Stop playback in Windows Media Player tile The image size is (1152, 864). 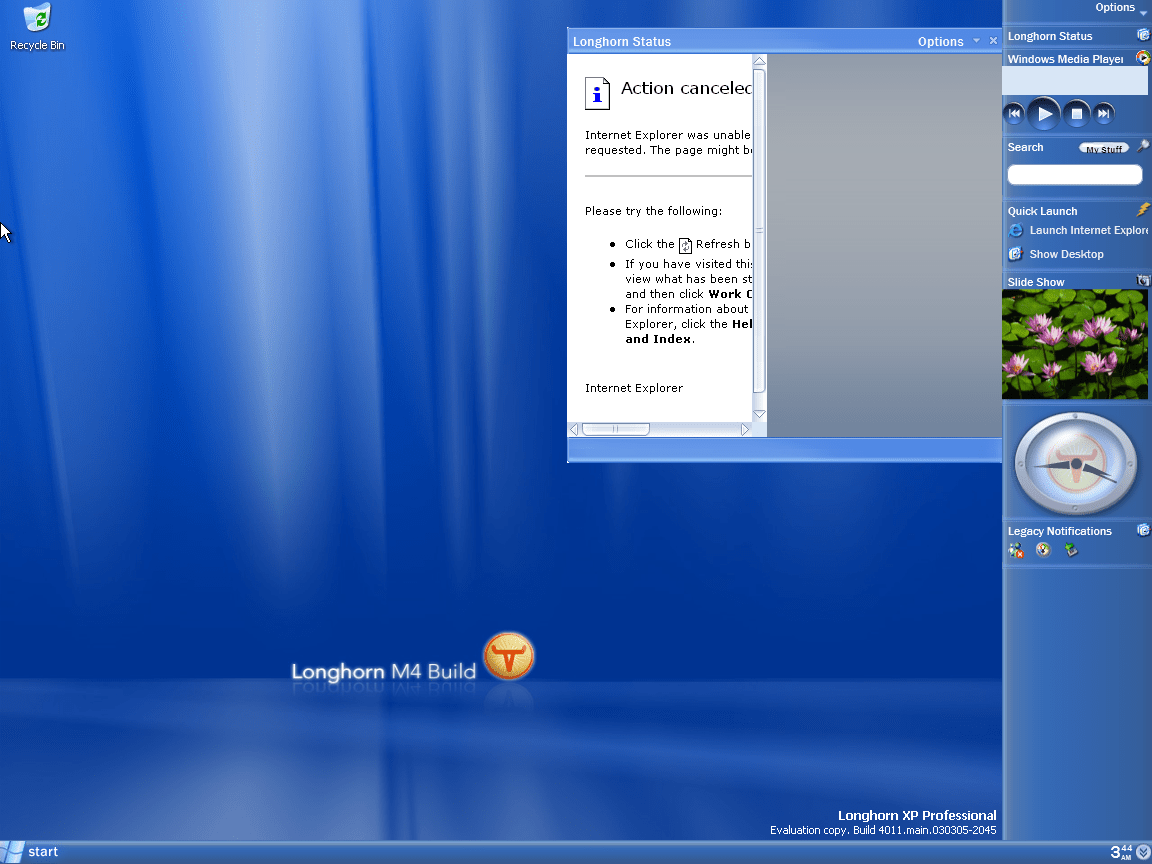[1076, 114]
